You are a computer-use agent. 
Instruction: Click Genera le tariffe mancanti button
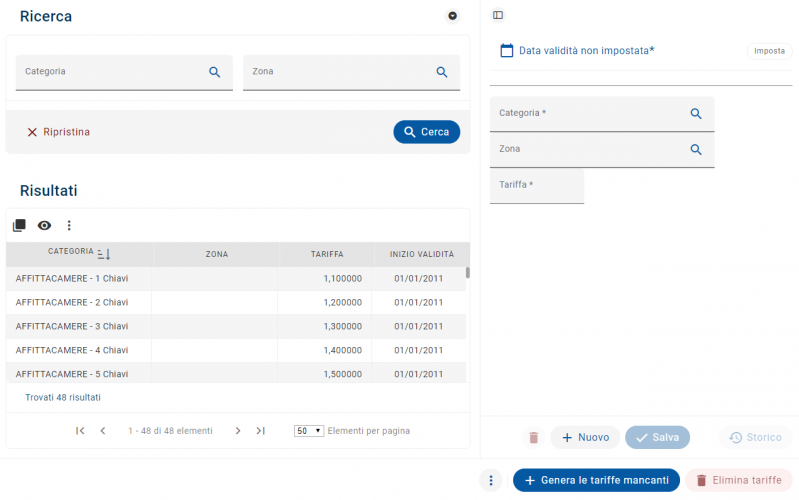point(596,480)
